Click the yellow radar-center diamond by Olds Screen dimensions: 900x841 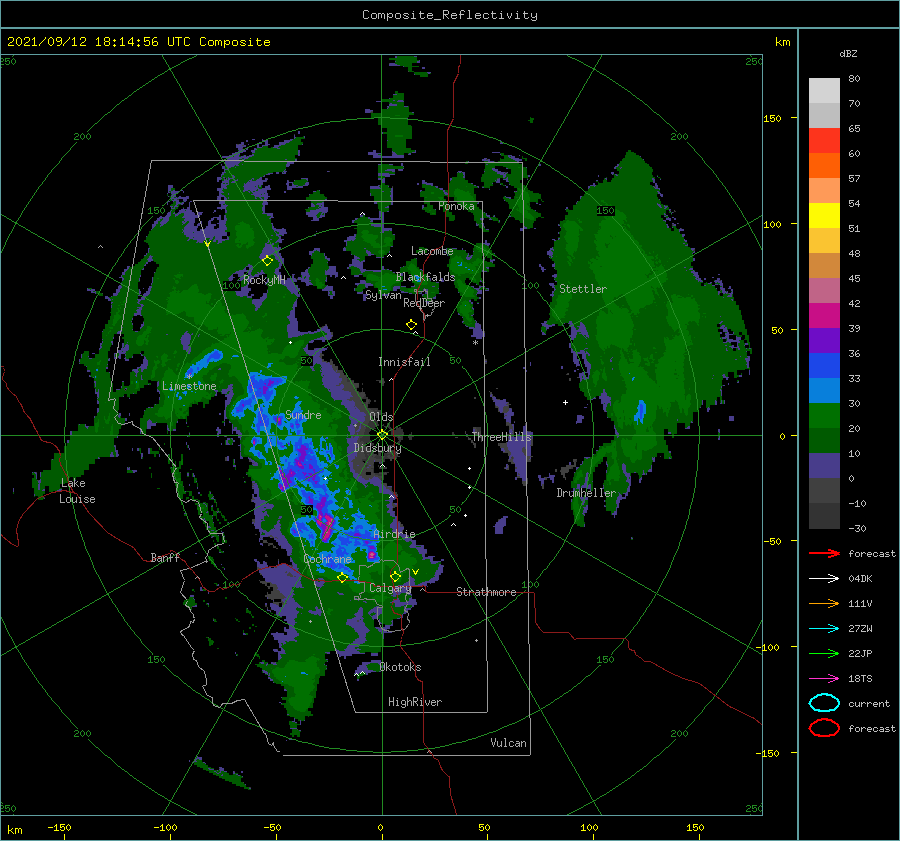coord(382,435)
